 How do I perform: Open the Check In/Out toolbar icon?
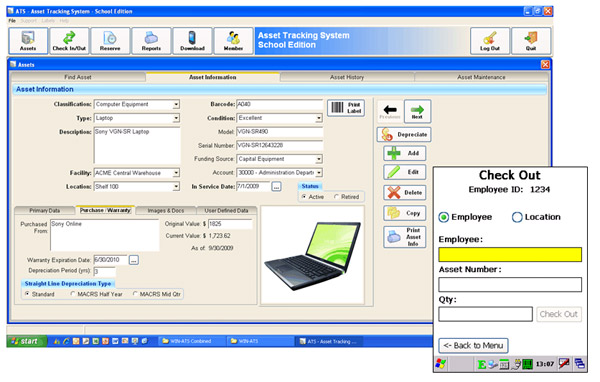[x=69, y=41]
